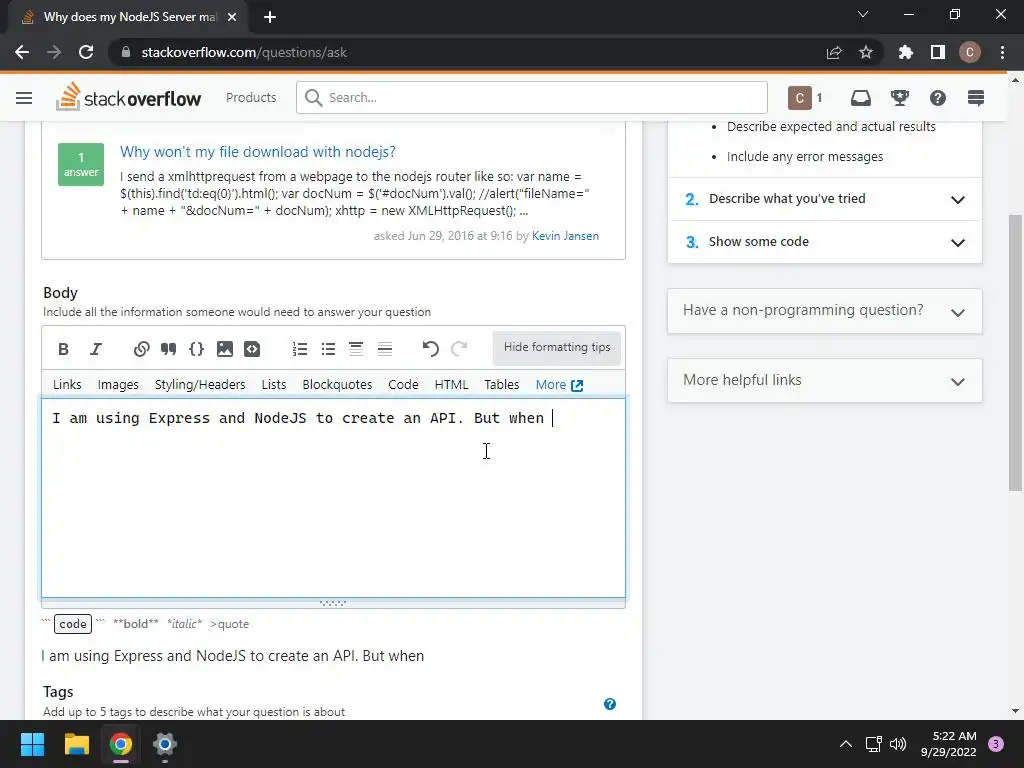
Task: Click the Tags help question mark icon
Action: tap(610, 704)
